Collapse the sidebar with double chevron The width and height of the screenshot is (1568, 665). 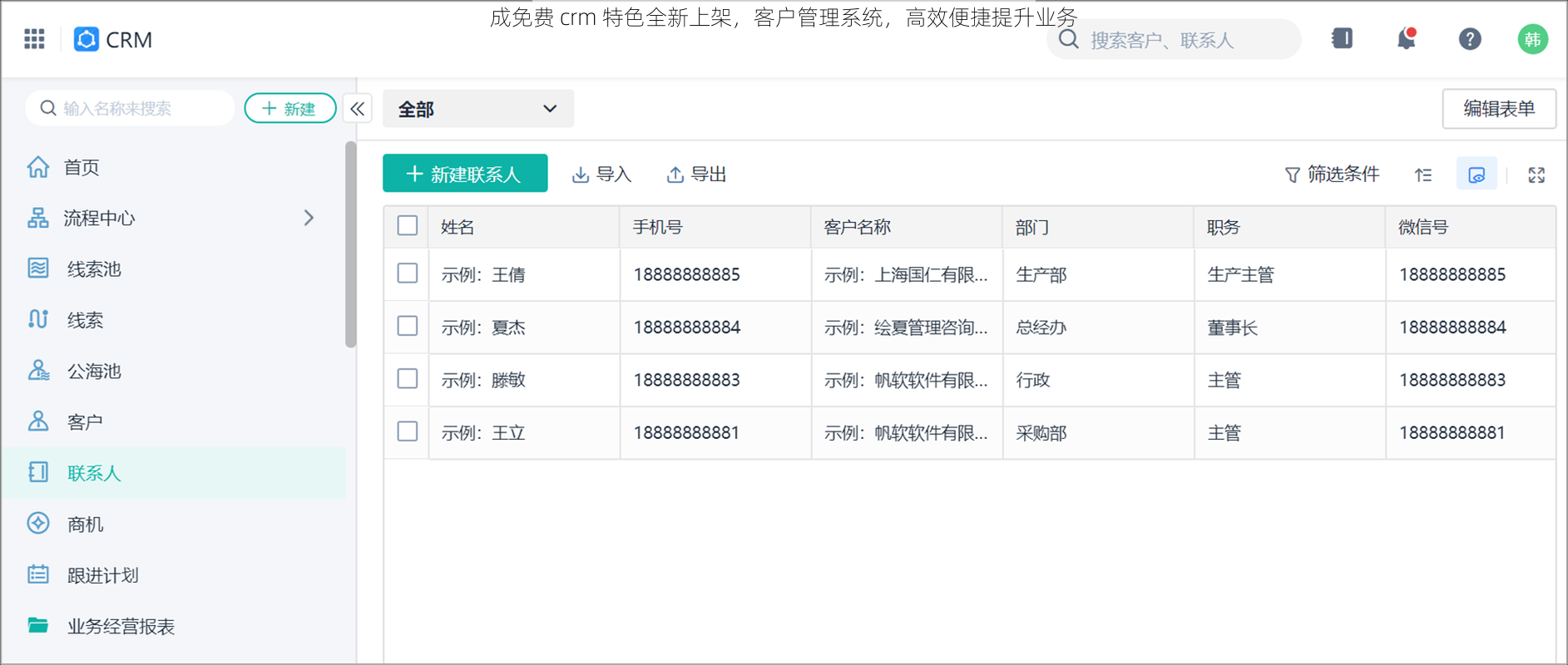[358, 109]
